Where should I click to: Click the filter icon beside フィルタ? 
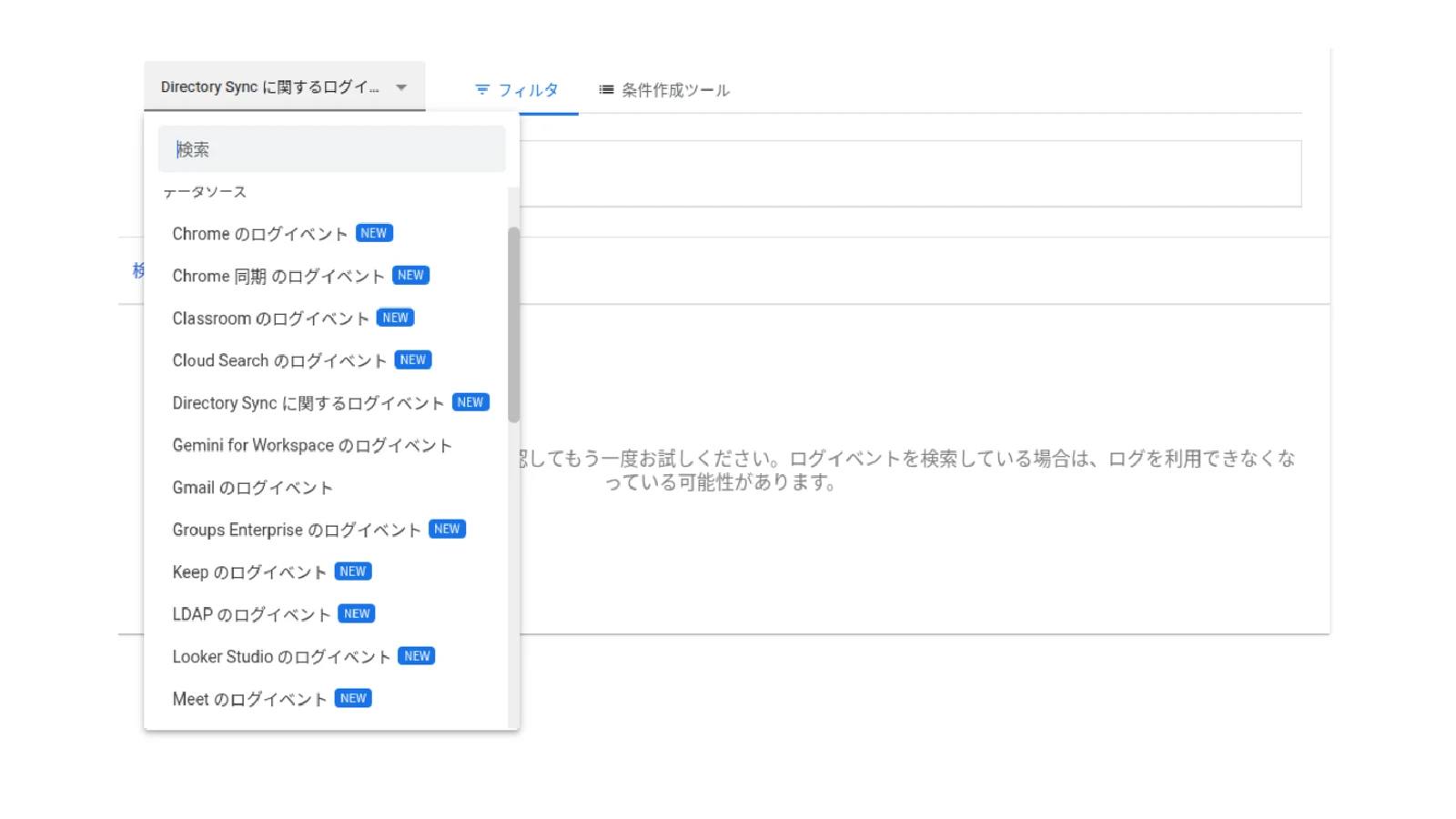coord(482,90)
